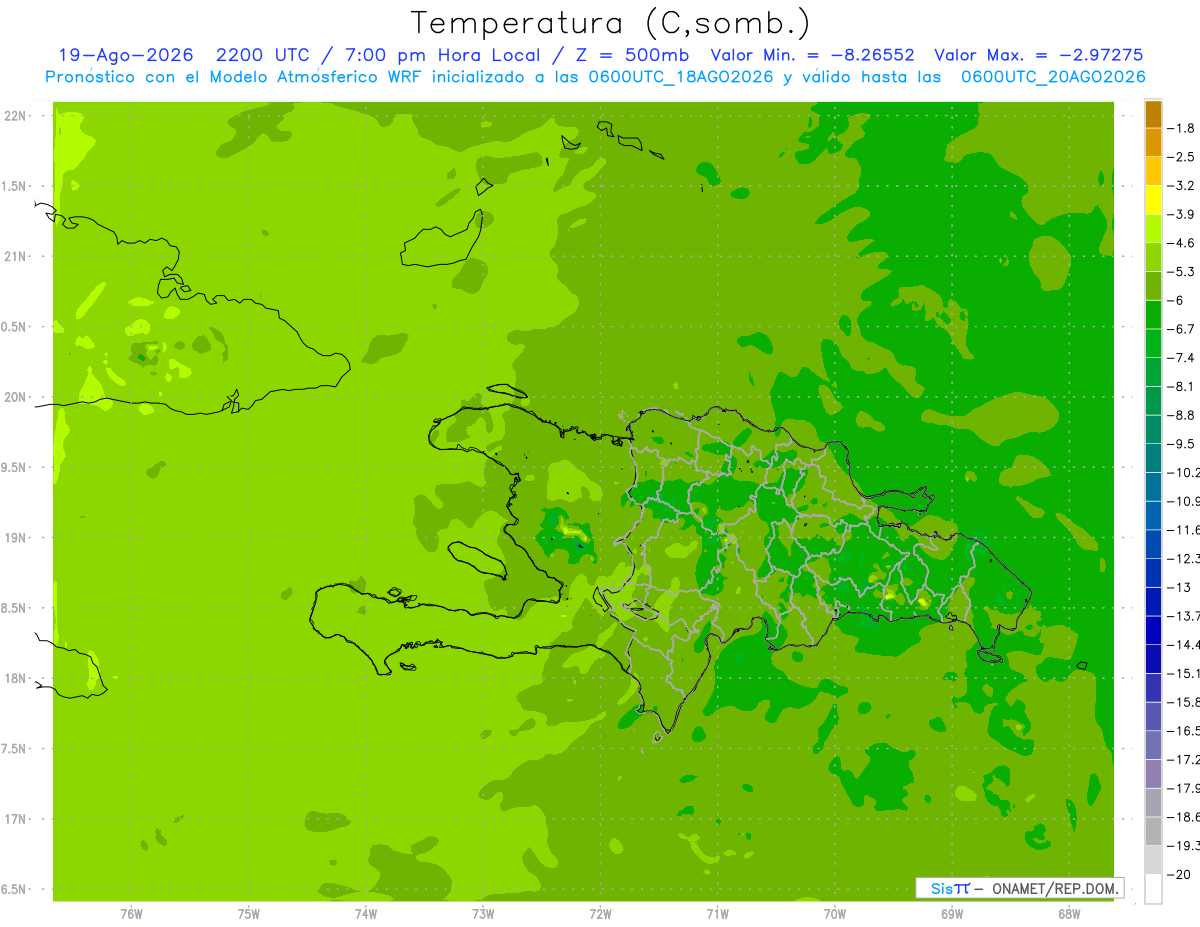Image resolution: width=1200 pixels, height=927 pixels.
Task: Click the 'Valor Max. = -2.97275' text
Action: 1038,55
